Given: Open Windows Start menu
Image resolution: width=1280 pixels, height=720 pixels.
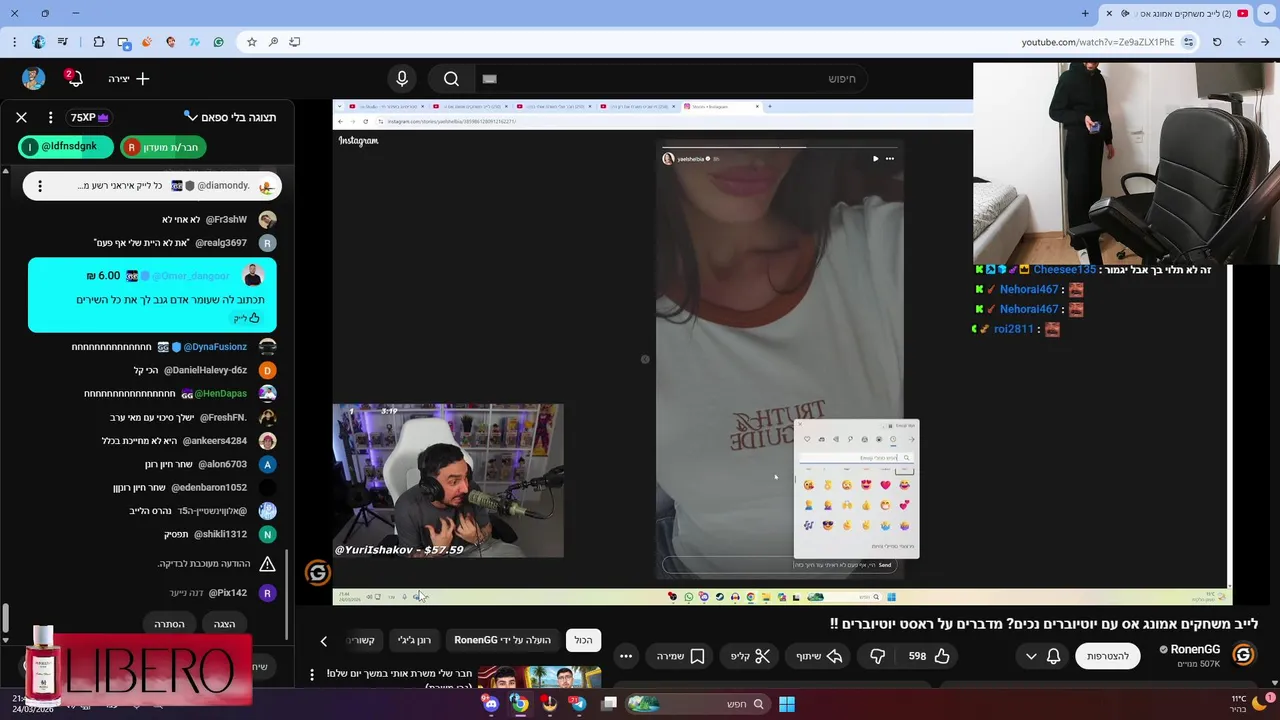Looking at the screenshot, I should (787, 704).
